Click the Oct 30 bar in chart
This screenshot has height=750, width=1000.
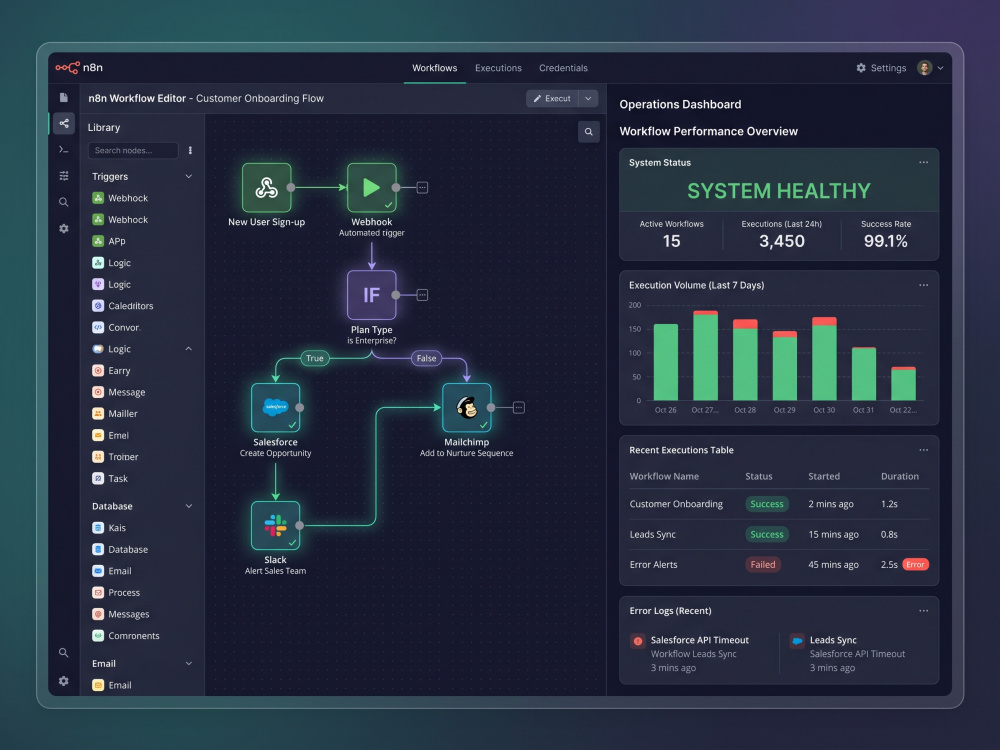tap(824, 358)
